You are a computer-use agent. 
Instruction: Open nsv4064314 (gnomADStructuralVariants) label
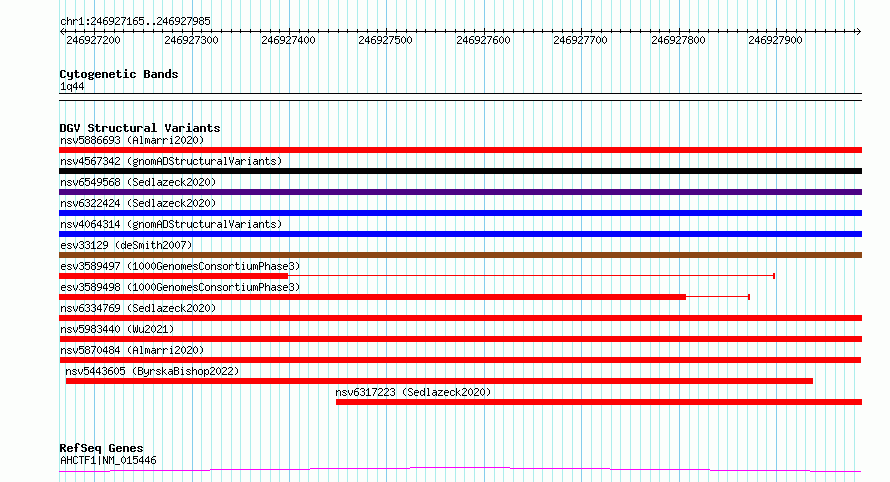tap(171, 224)
